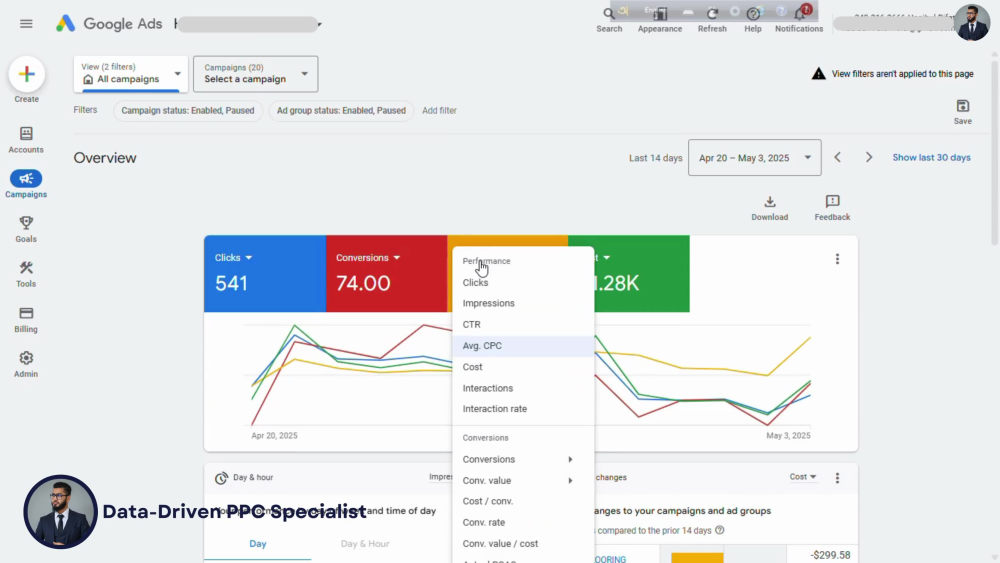This screenshot has height=563, width=1000.
Task: Select Impressions in metric menu
Action: coord(523,303)
